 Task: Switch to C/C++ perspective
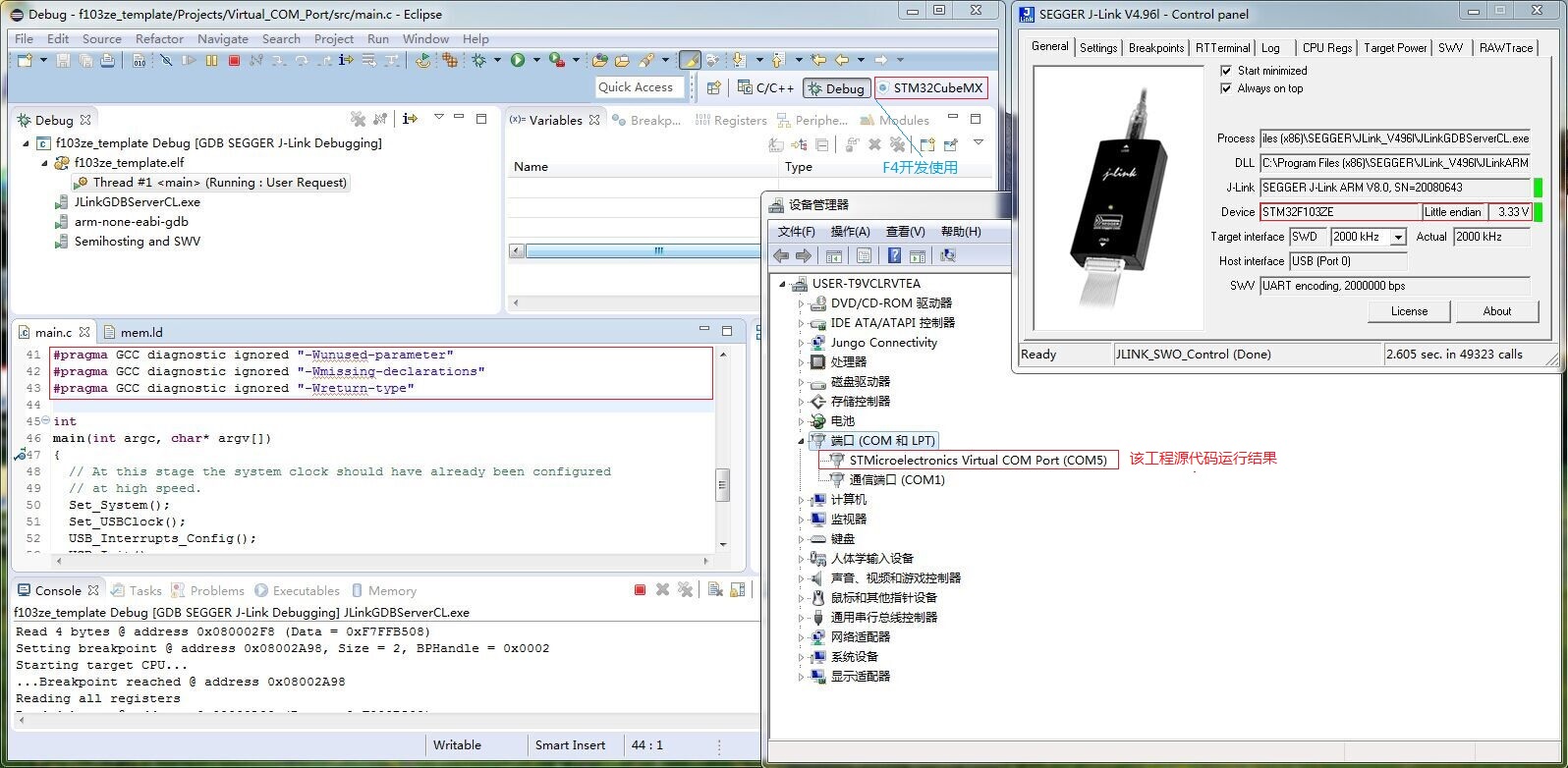coord(766,87)
